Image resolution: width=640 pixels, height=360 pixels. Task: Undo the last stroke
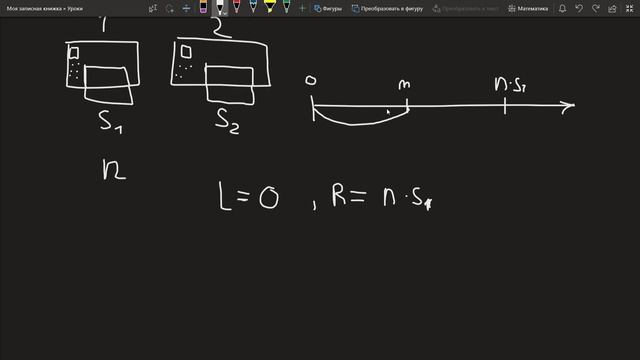(x=579, y=9)
